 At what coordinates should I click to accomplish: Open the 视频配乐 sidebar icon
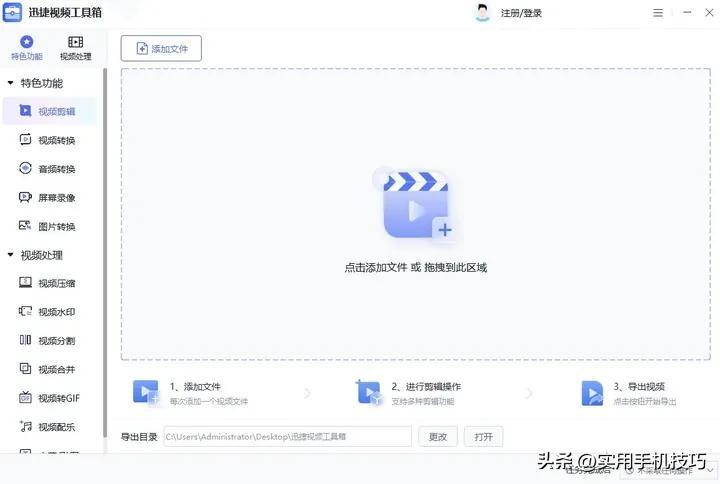[25, 426]
